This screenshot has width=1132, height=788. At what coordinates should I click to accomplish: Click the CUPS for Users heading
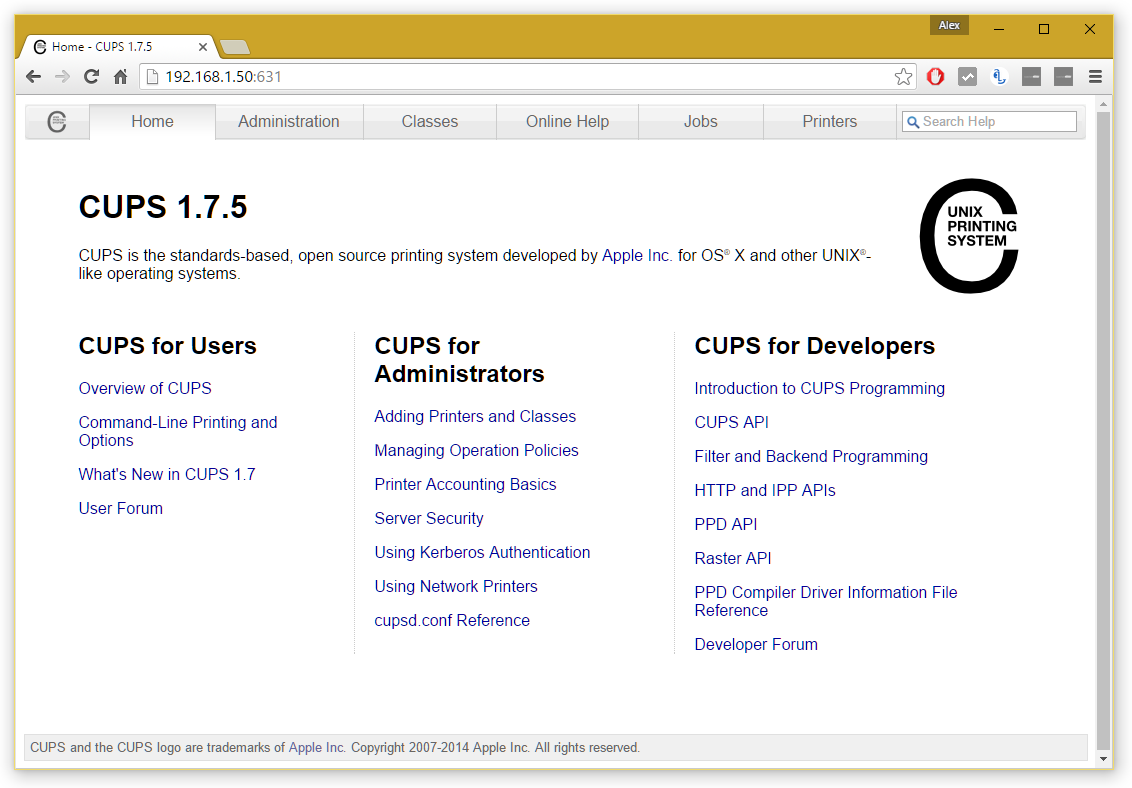point(167,346)
